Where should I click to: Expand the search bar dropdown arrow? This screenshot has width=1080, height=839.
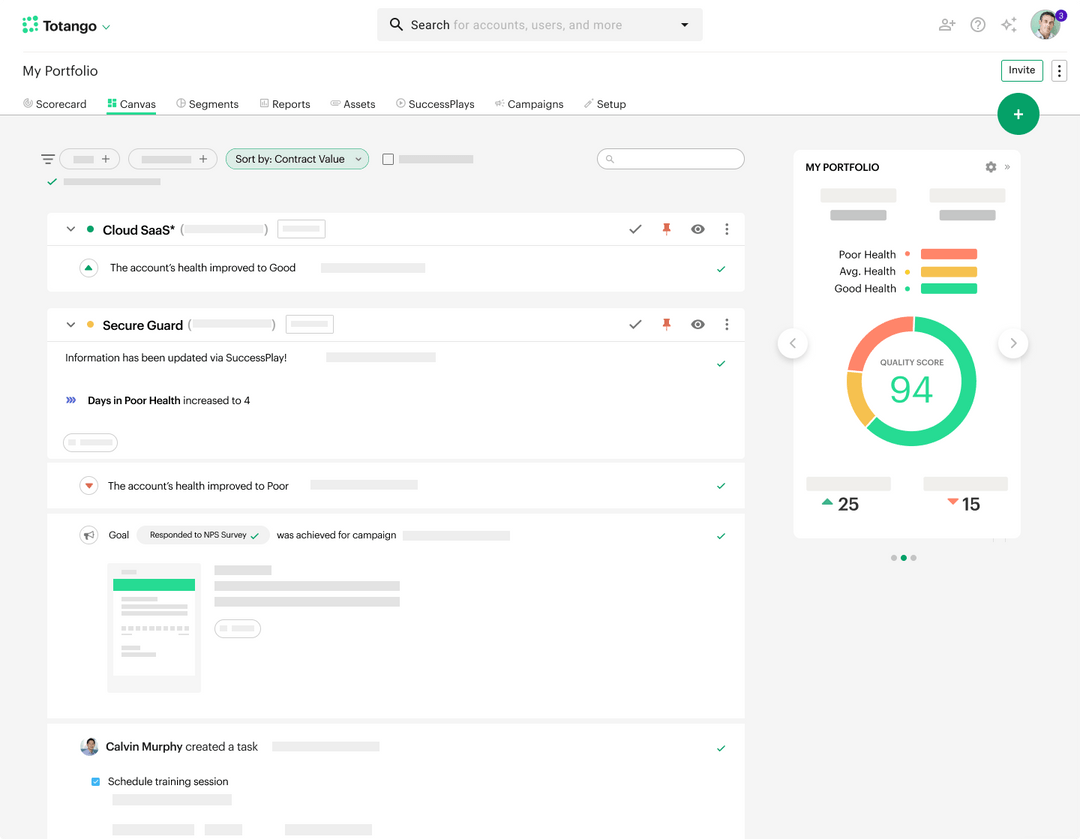click(x=684, y=24)
